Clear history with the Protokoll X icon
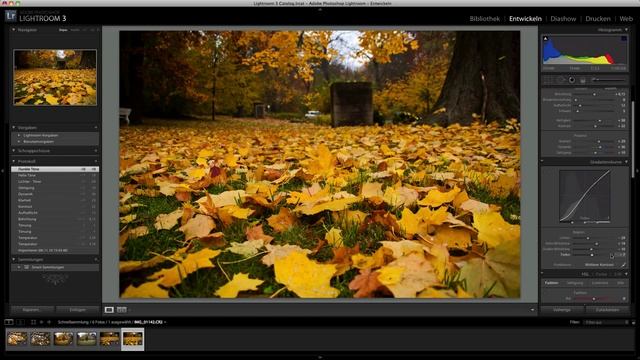Viewport: 640px width, 360px height. point(96,161)
